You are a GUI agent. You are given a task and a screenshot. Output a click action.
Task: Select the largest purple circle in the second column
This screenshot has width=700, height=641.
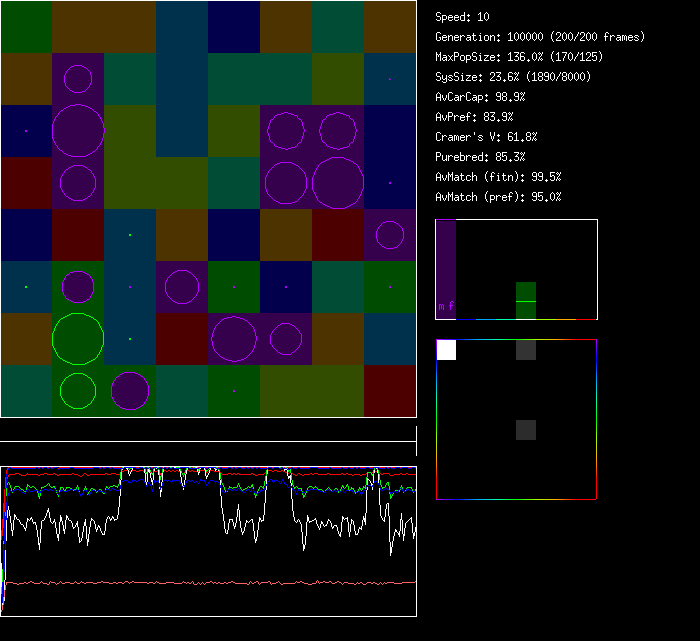pyautogui.click(x=78, y=131)
